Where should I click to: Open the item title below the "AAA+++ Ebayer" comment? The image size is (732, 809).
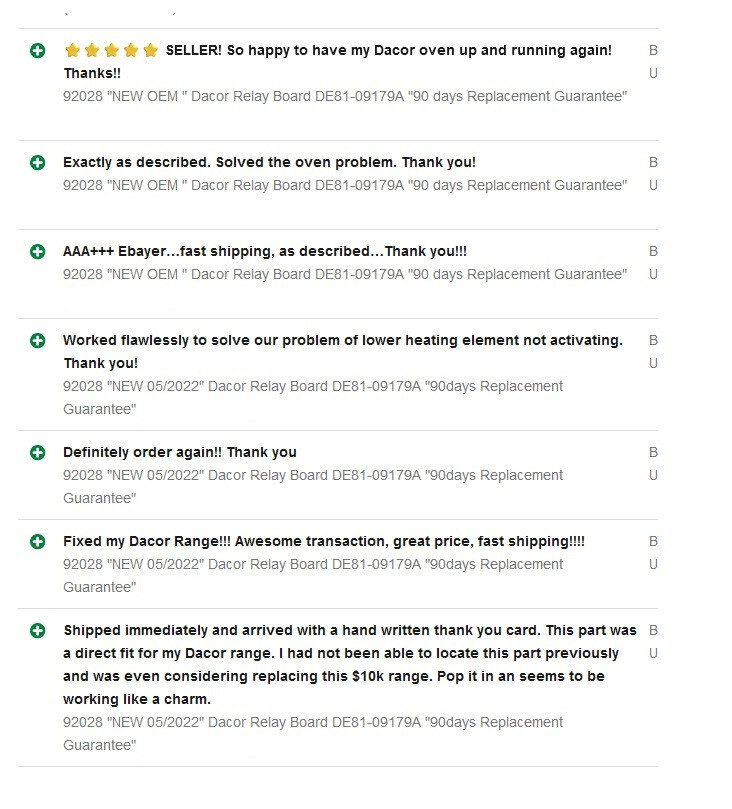[345, 274]
